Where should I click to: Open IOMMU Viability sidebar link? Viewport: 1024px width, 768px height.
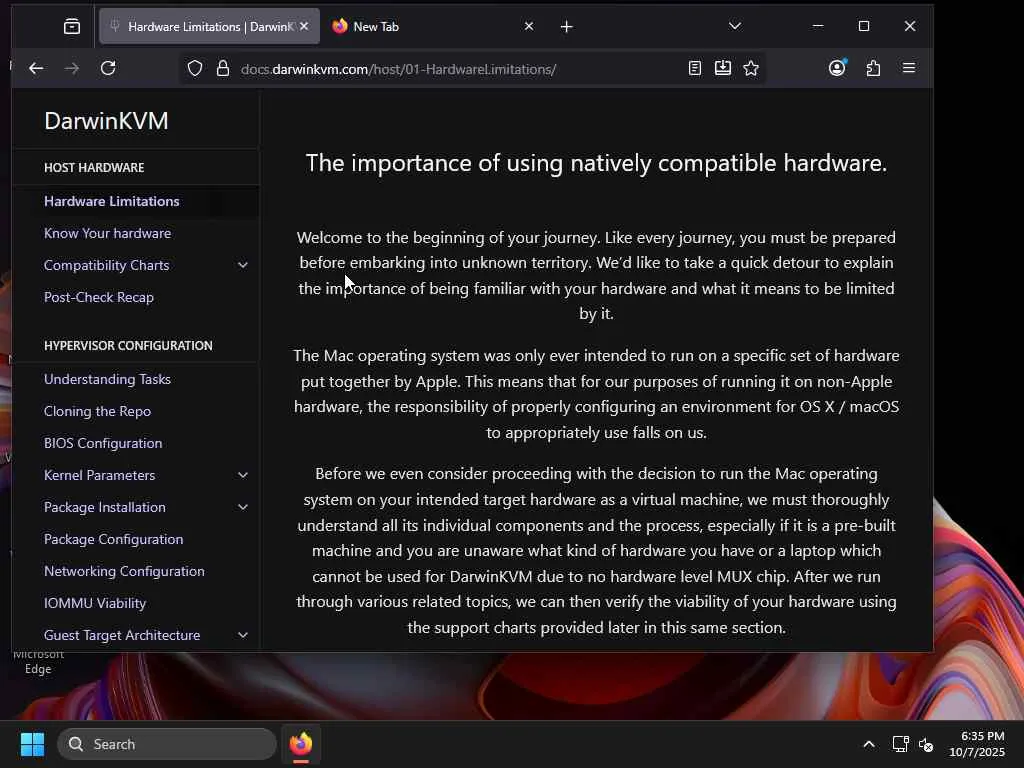click(x=95, y=603)
